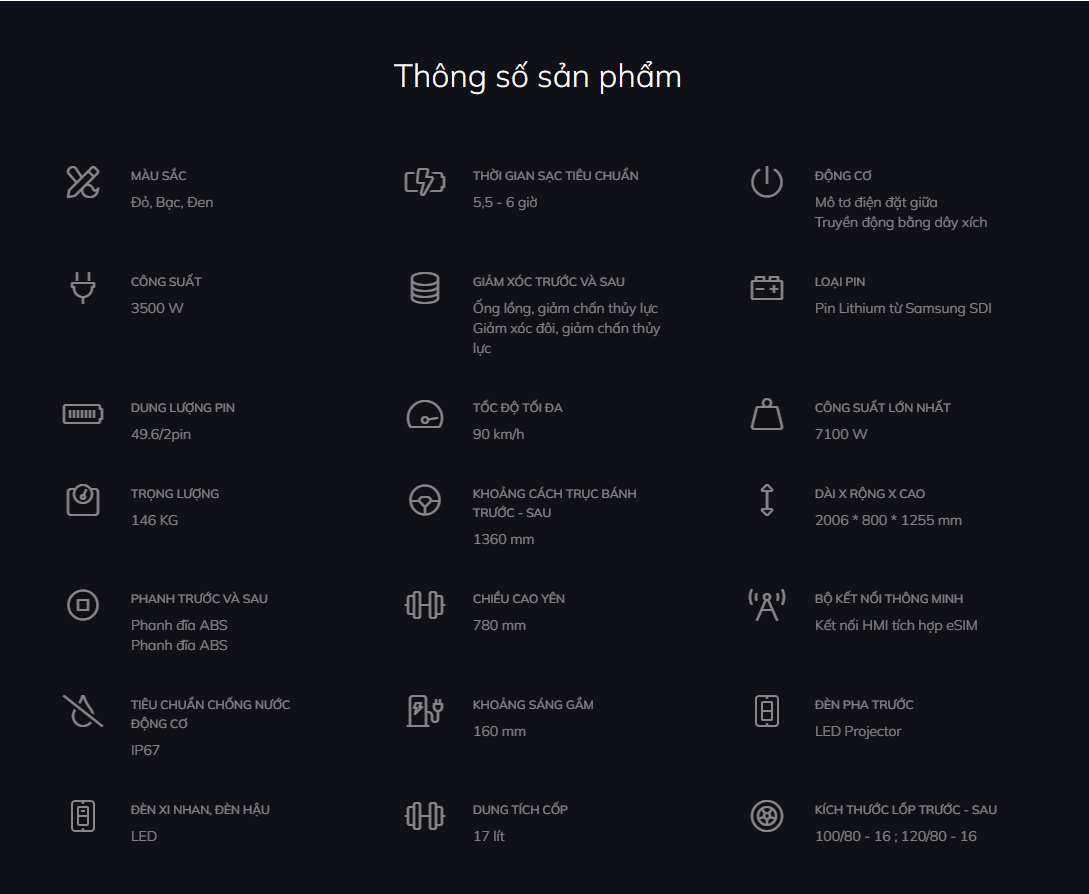Viewport: 1089px width, 894px height.
Task: Click the stacked discs icon for Giảm xóc
Action: (425, 288)
